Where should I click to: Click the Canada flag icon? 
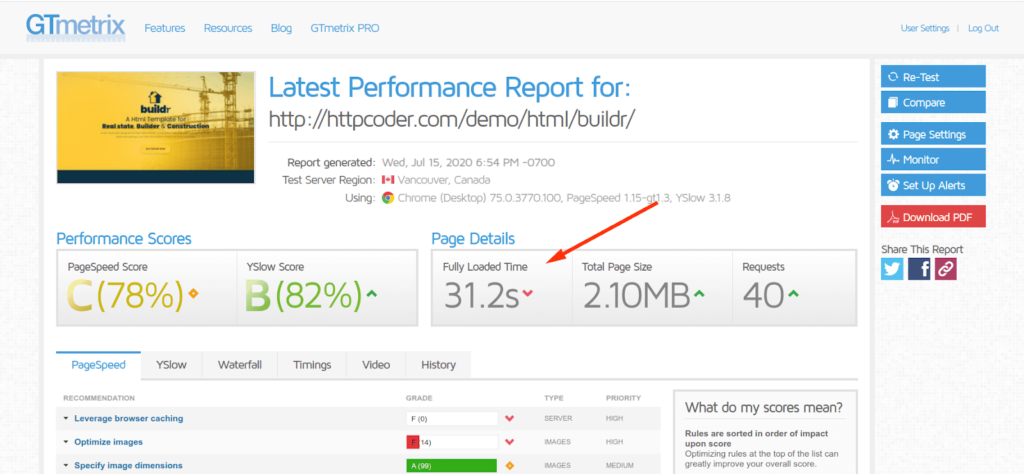coord(388,180)
